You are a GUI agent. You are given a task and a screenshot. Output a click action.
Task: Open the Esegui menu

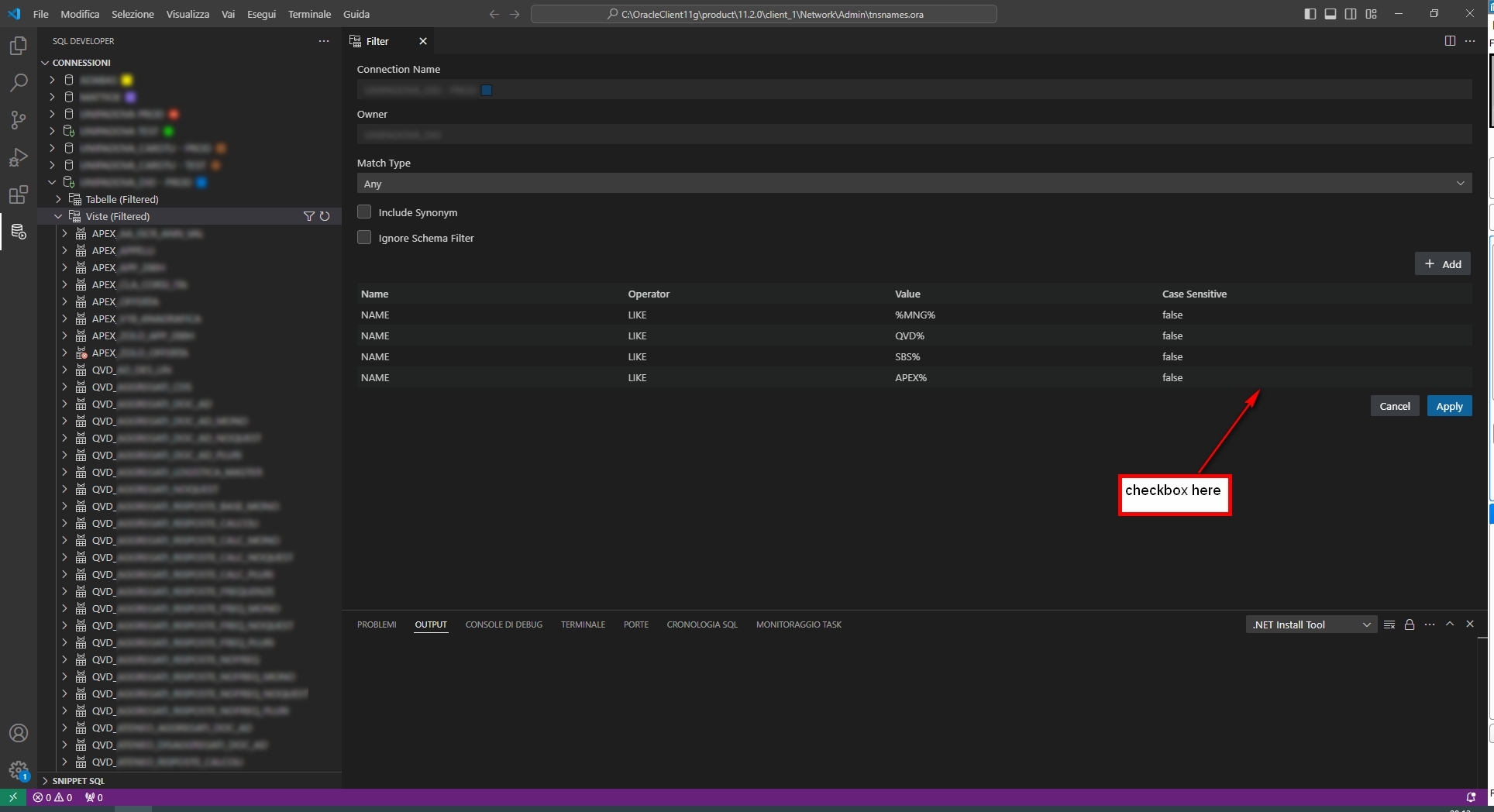[260, 14]
